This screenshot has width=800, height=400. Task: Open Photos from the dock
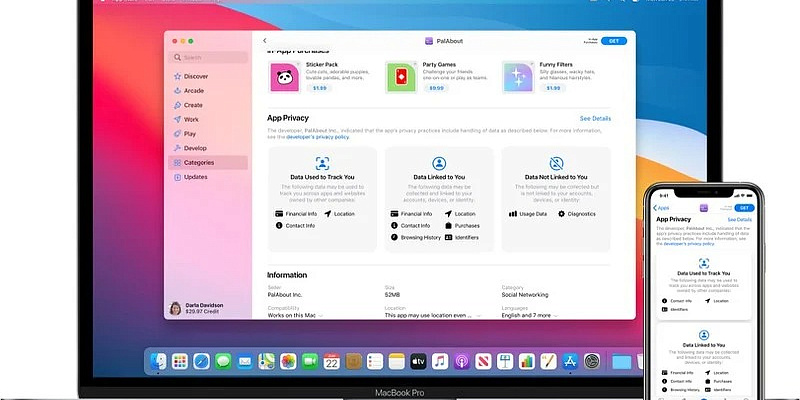tap(288, 361)
